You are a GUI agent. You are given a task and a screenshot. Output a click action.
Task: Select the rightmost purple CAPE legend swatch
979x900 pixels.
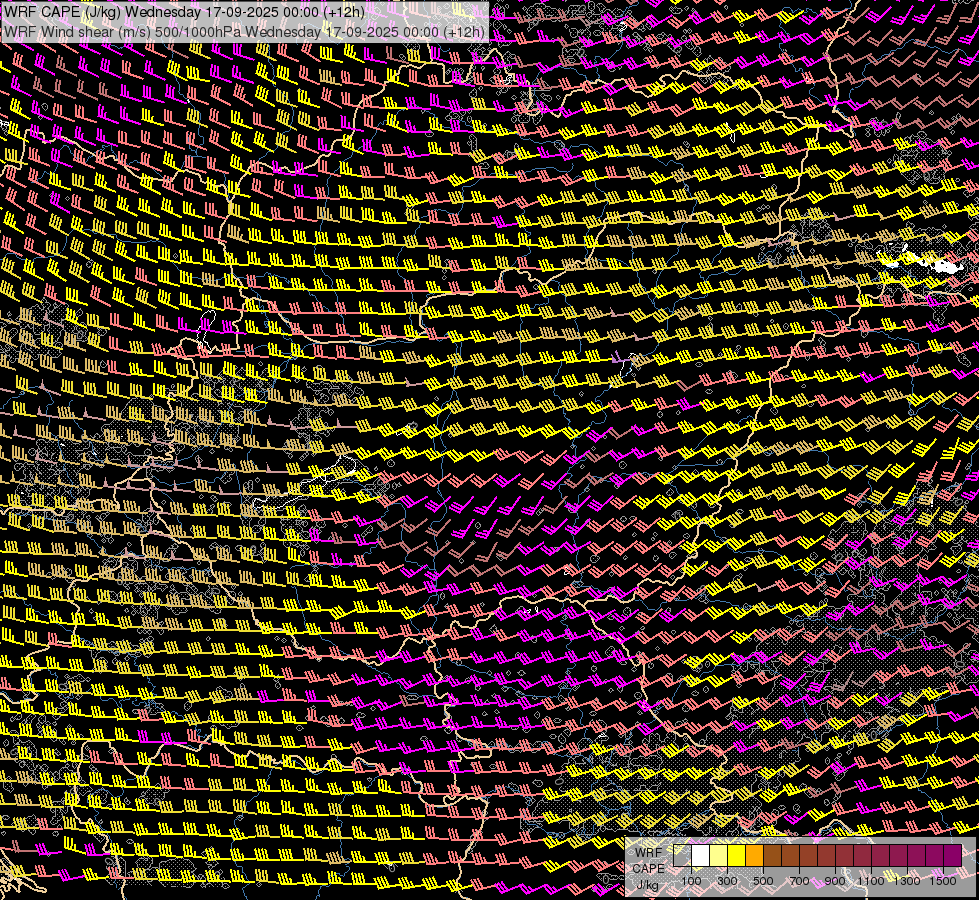(x=953, y=855)
